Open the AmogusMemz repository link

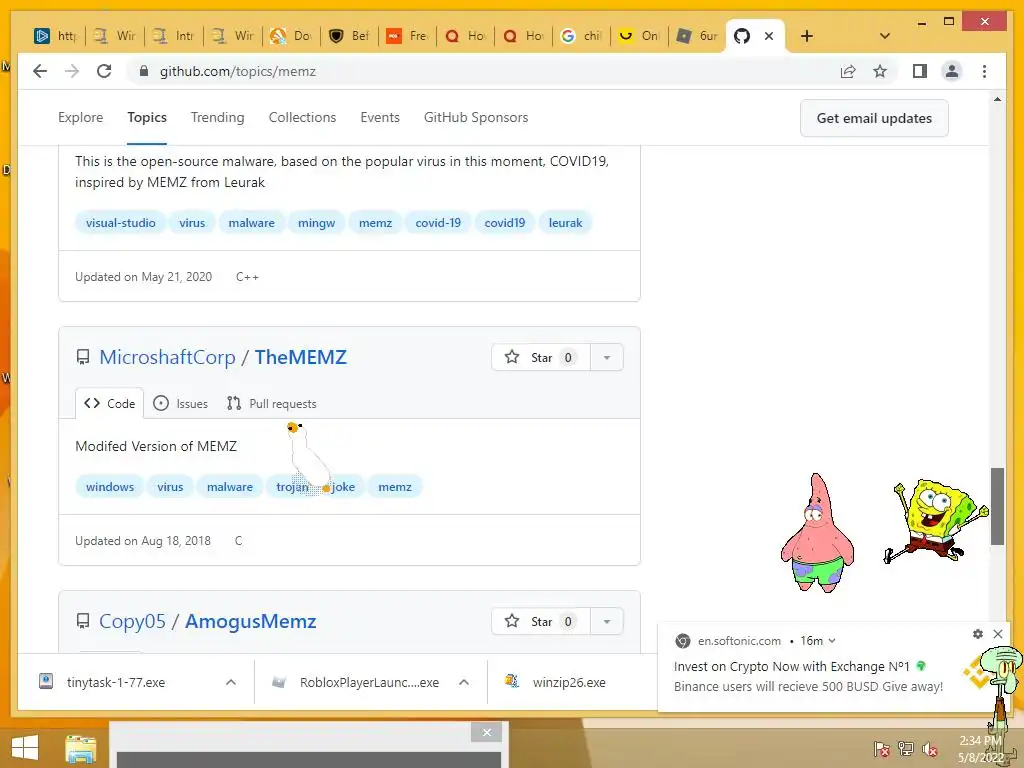251,621
